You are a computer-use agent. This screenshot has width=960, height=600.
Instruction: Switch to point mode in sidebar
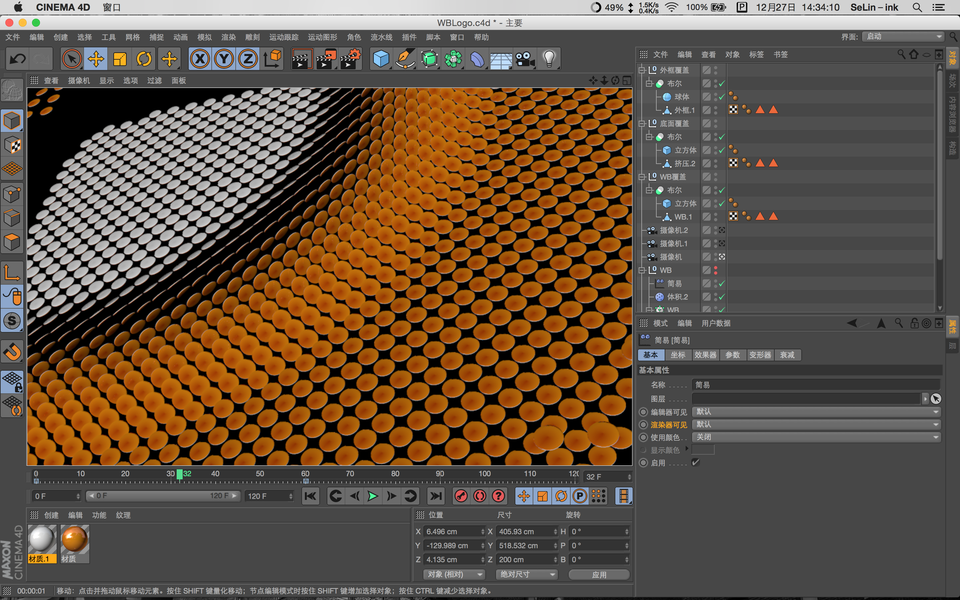point(12,193)
